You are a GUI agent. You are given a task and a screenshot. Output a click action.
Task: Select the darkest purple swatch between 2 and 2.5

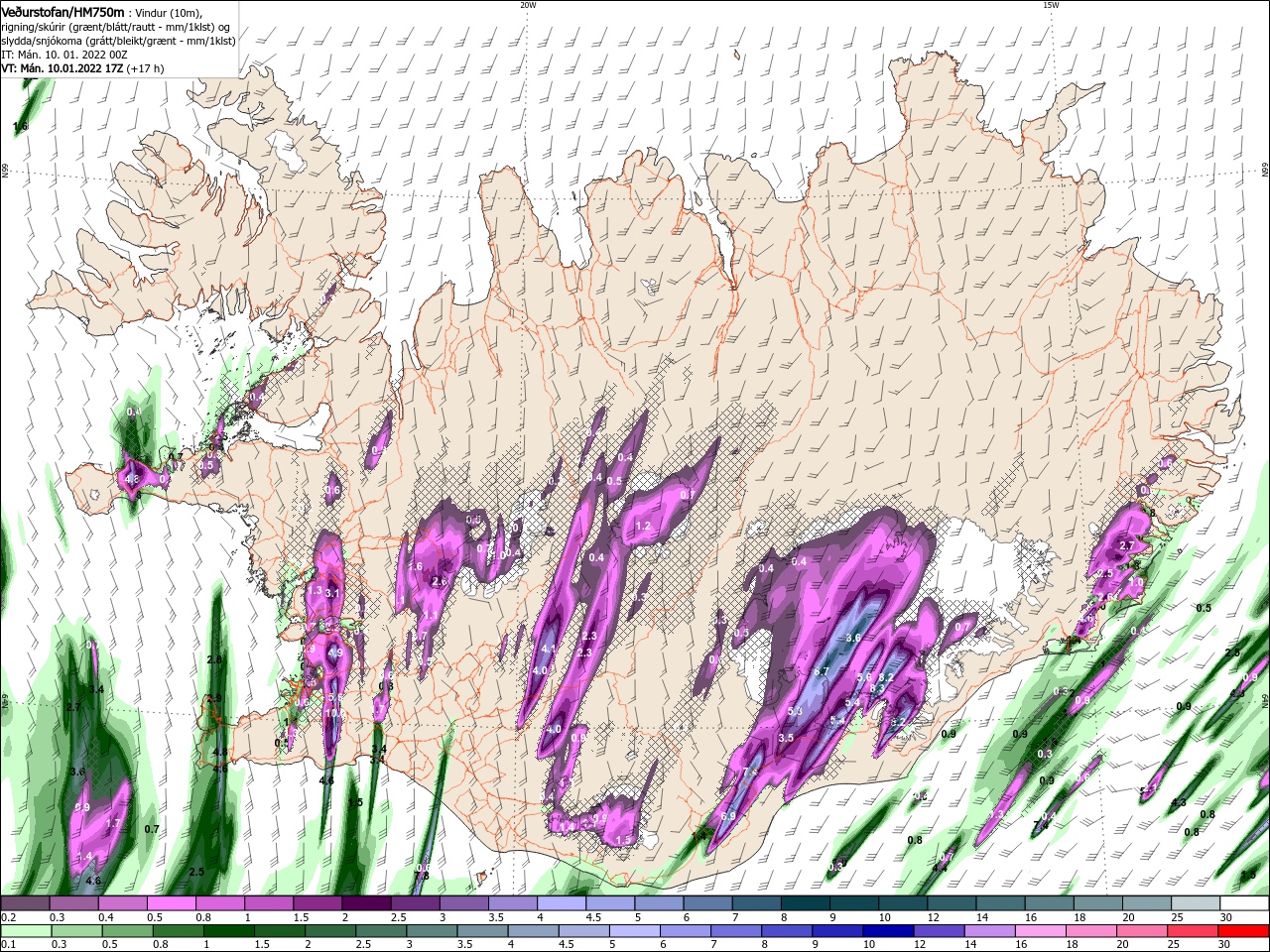[x=365, y=903]
